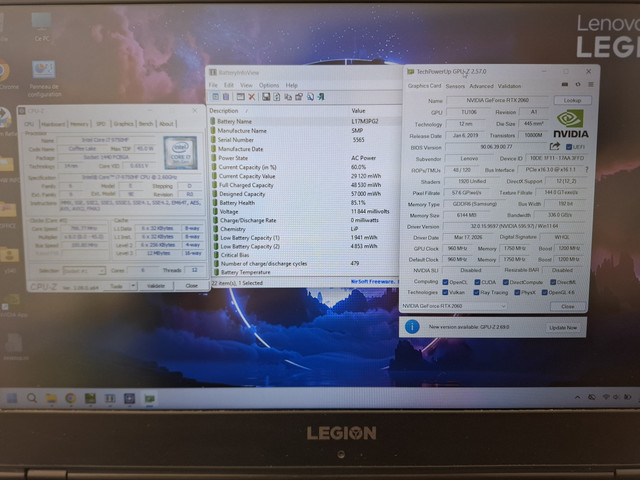Click the Validate button in CPU-Z
This screenshot has height=480, width=640.
(156, 286)
